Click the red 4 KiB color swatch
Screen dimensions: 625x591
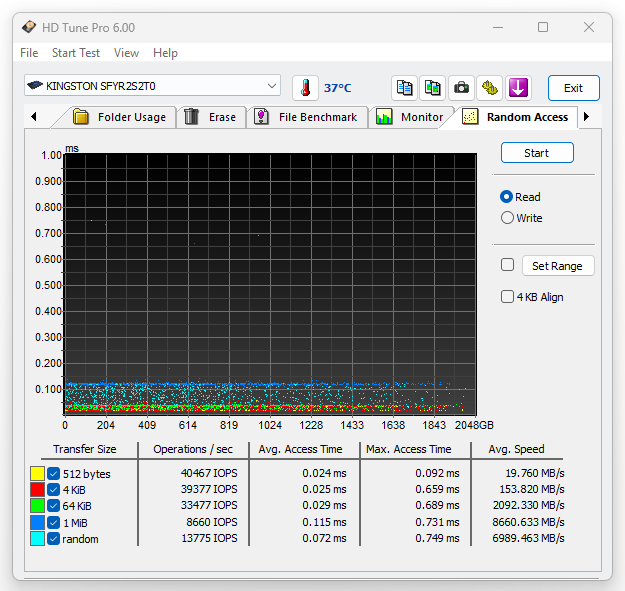(x=37, y=490)
